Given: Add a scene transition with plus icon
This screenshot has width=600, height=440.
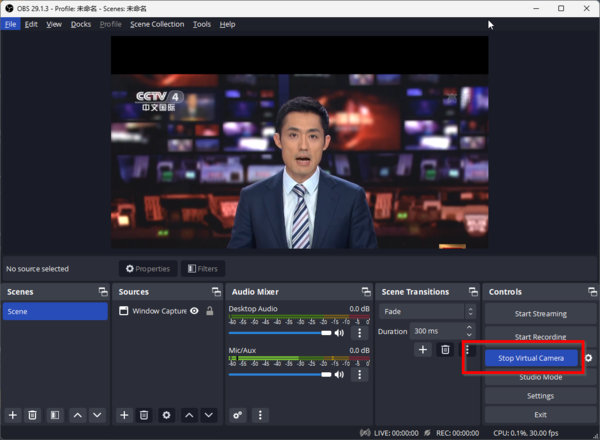Looking at the screenshot, I should (423, 350).
